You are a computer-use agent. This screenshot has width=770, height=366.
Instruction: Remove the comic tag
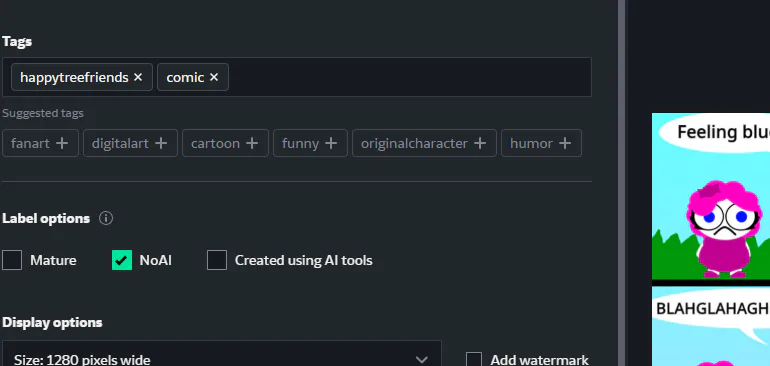pyautogui.click(x=214, y=77)
